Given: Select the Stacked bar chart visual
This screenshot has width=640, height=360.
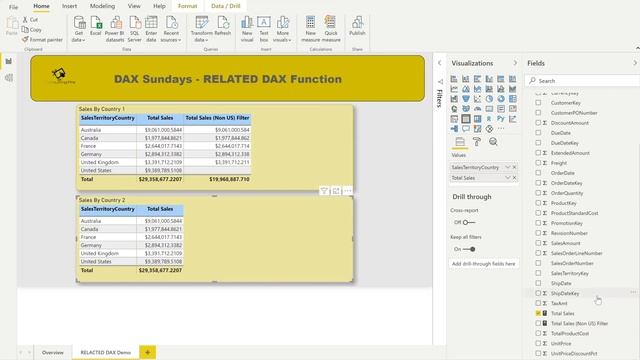Looking at the screenshot, I should pyautogui.click(x=454, y=79).
